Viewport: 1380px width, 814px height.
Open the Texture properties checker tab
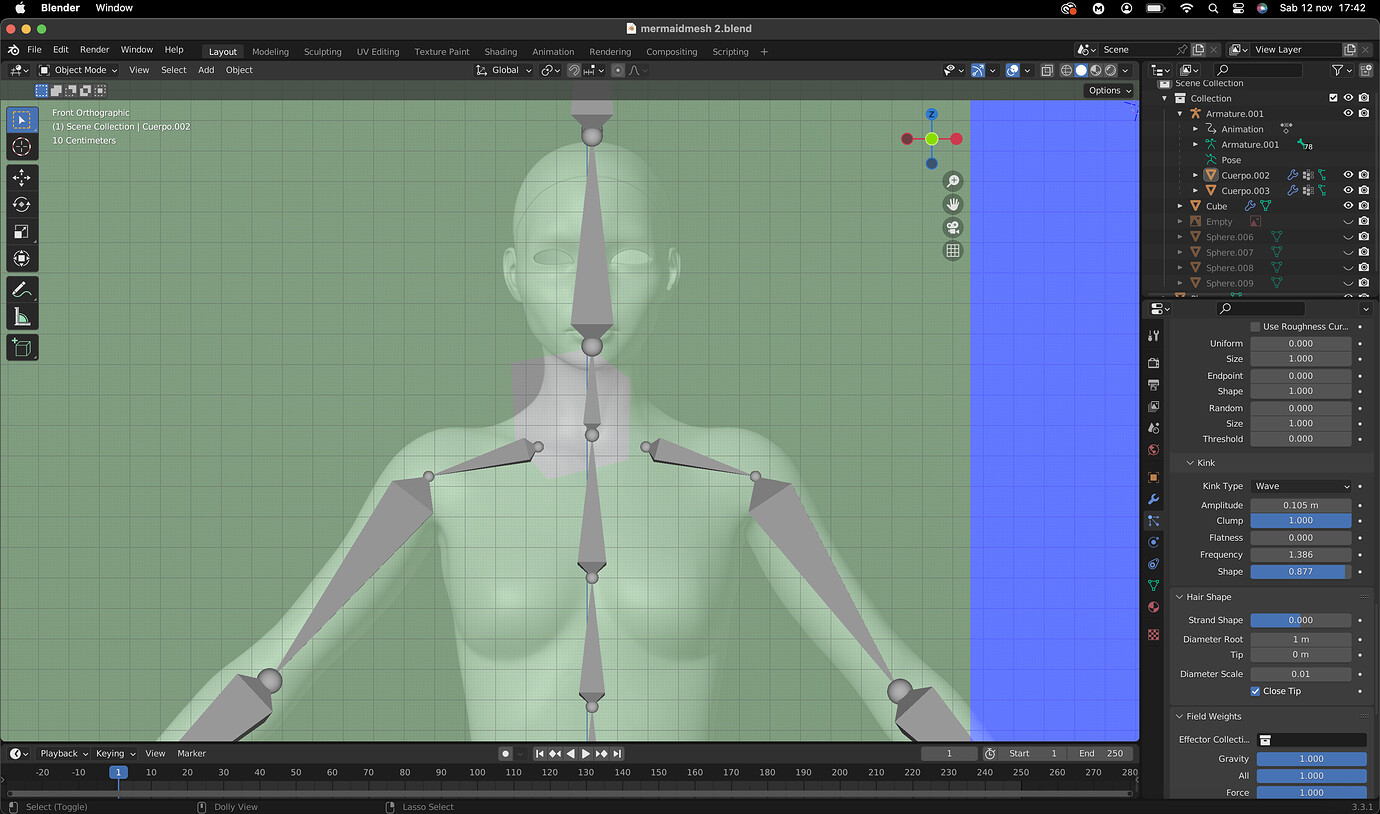click(x=1153, y=634)
